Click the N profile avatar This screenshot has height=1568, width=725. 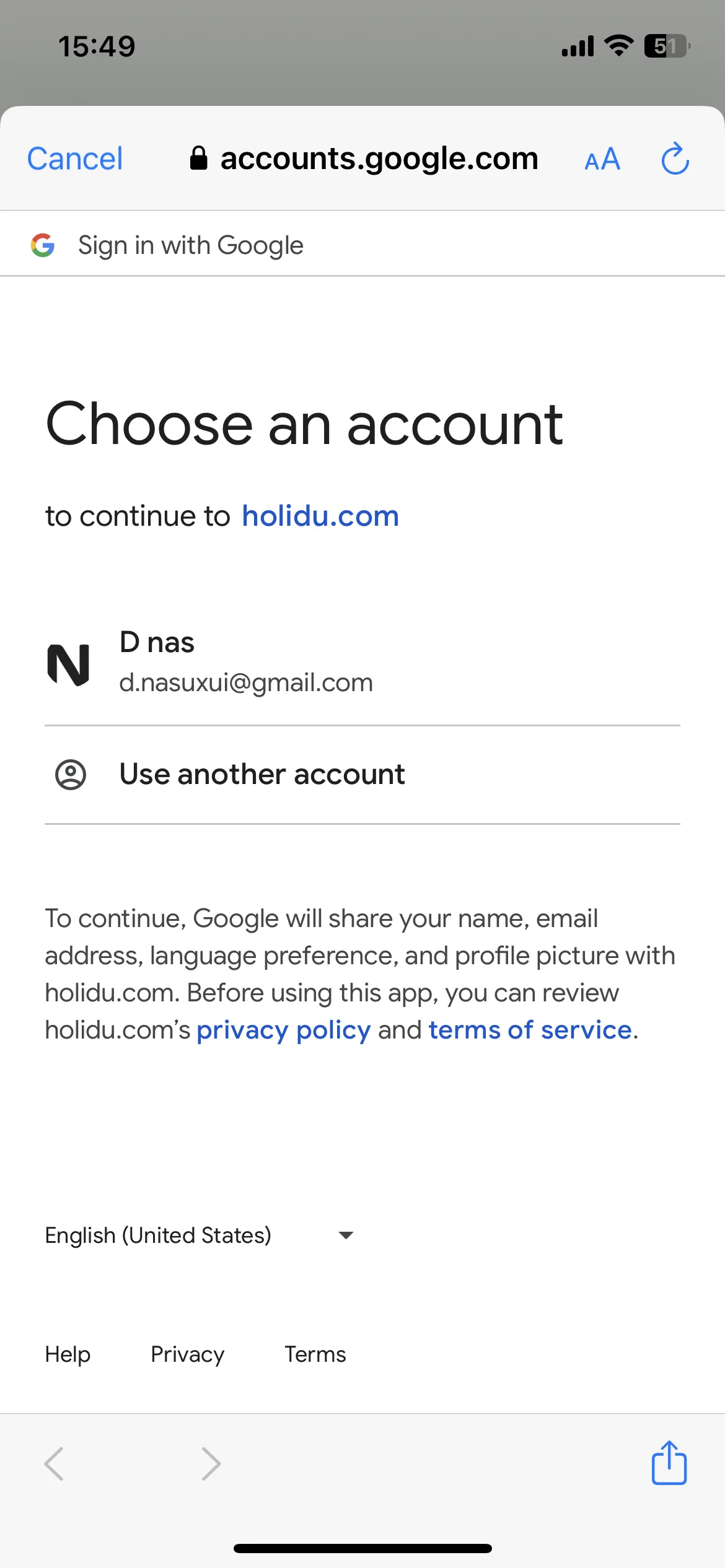(69, 664)
